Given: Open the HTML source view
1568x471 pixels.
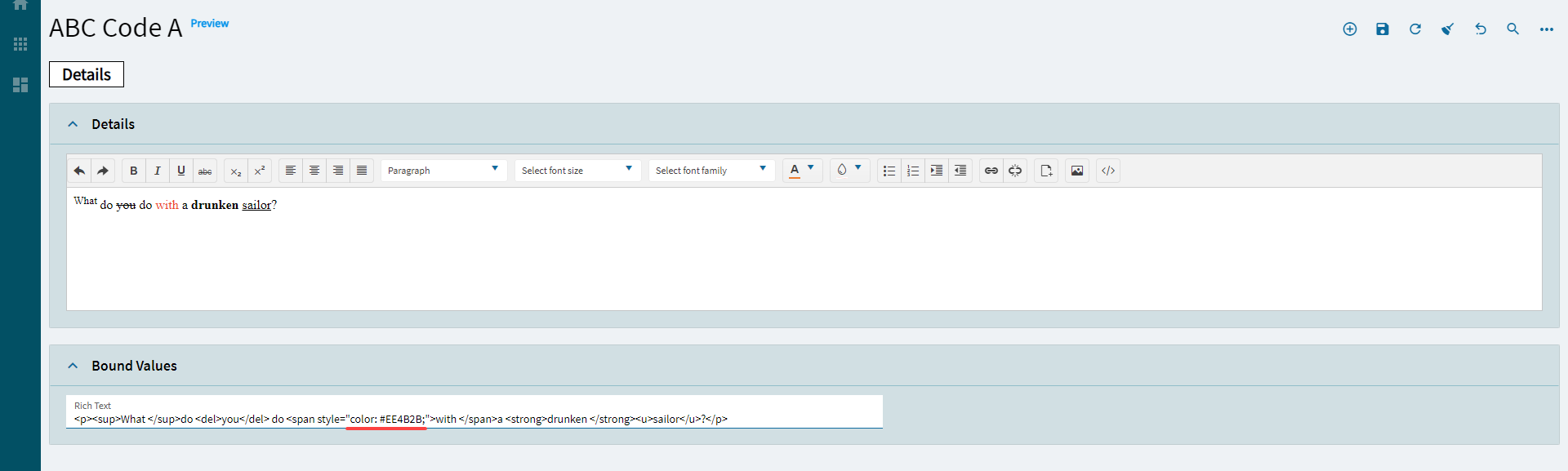Looking at the screenshot, I should (1108, 171).
